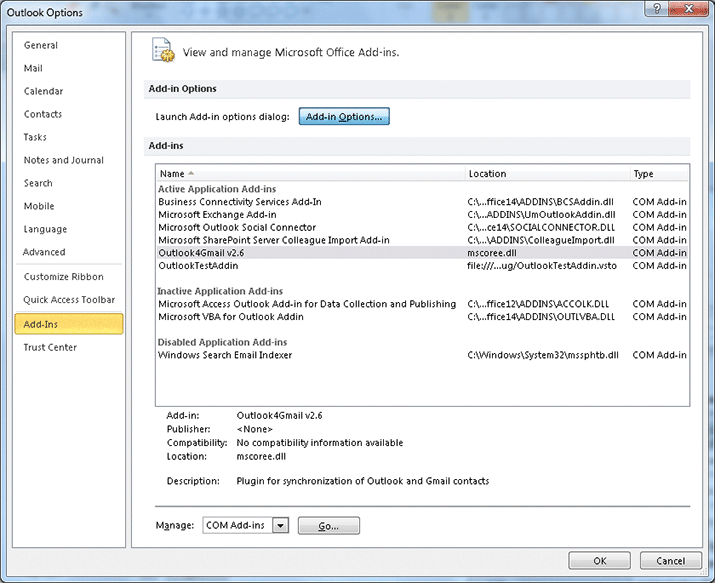Click ColleagueImport.dll location cell
The width and height of the screenshot is (715, 583).
click(x=541, y=240)
